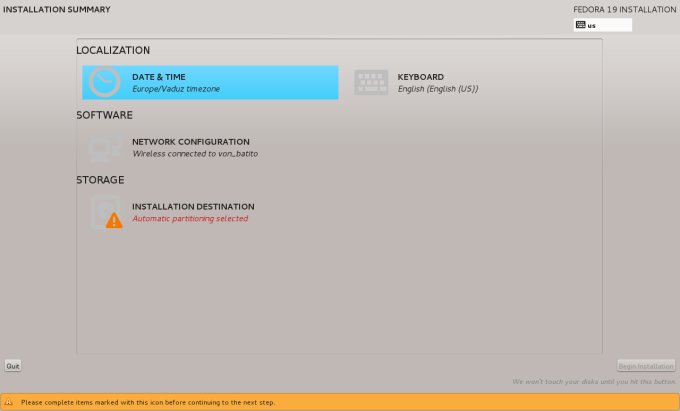This screenshot has height=411, width=680.
Task: Click the We won't touch your disks note
Action: 594,382
